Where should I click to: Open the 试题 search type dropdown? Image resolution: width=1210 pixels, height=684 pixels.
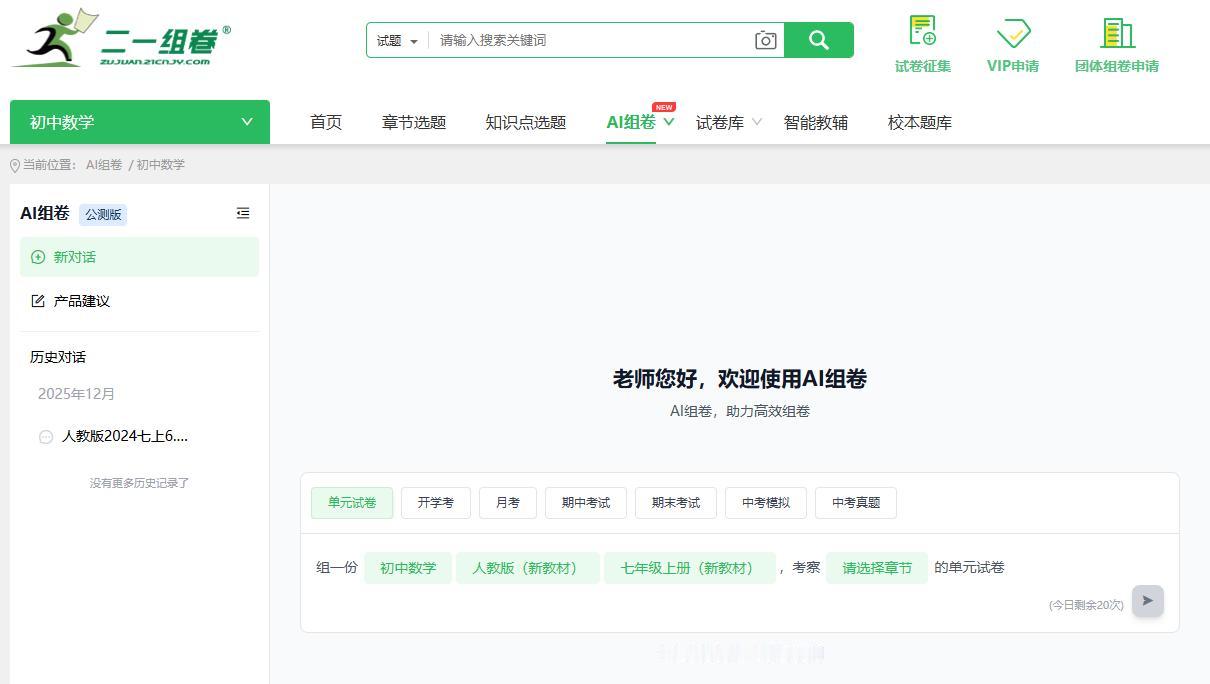397,40
